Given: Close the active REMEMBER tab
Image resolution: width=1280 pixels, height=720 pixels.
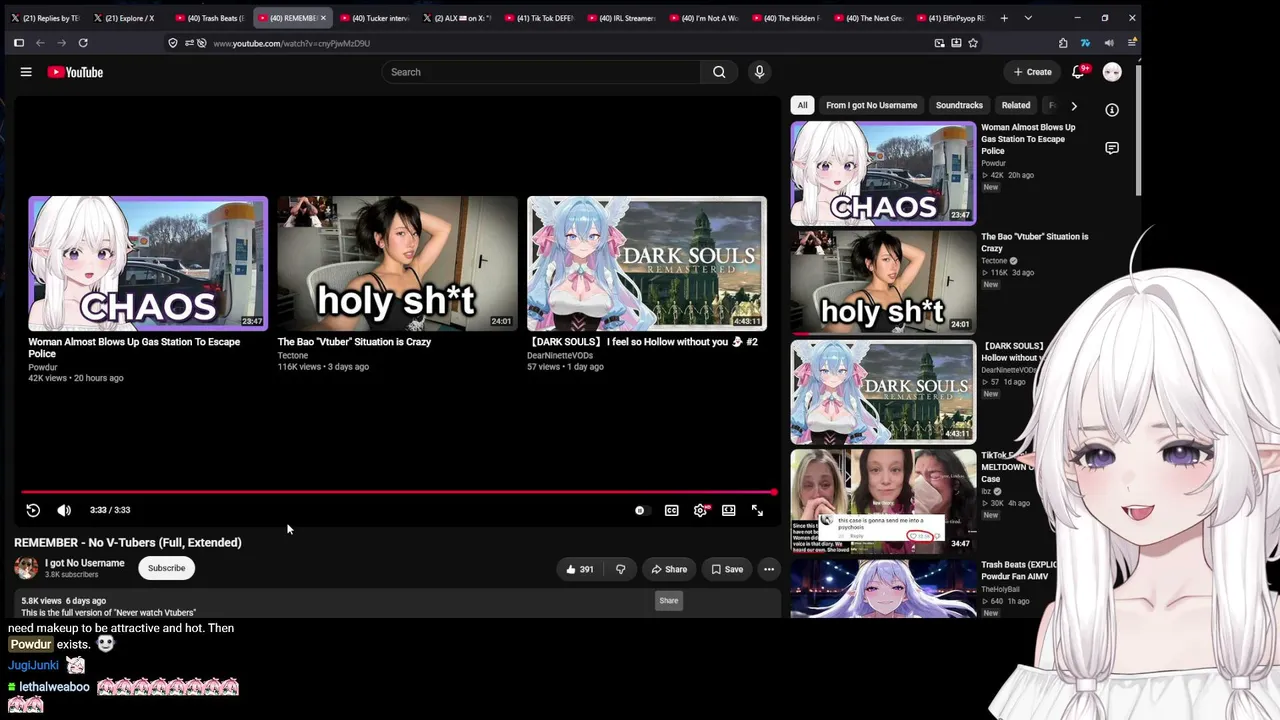Looking at the screenshot, I should (323, 18).
